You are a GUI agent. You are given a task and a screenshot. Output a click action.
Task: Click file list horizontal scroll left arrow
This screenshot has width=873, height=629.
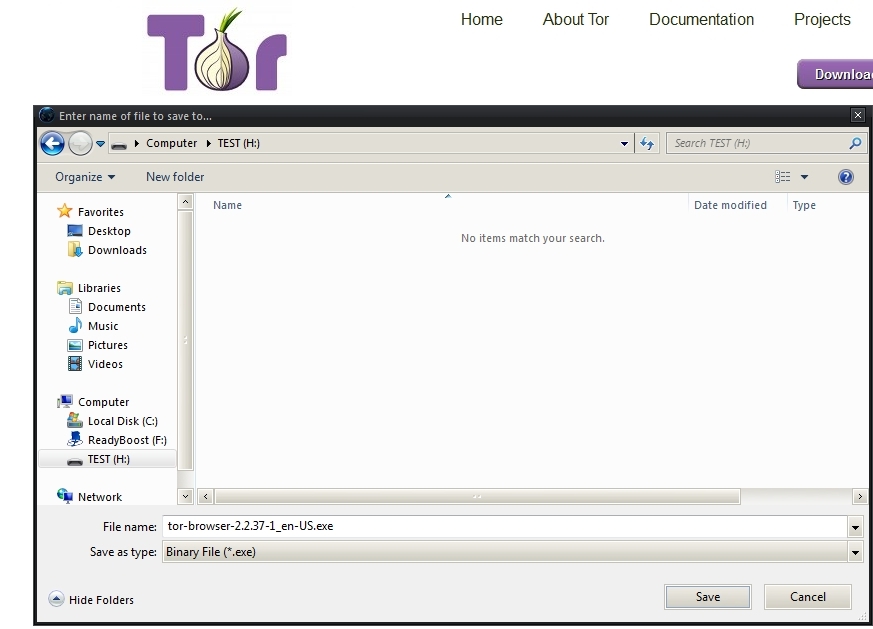click(x=205, y=496)
